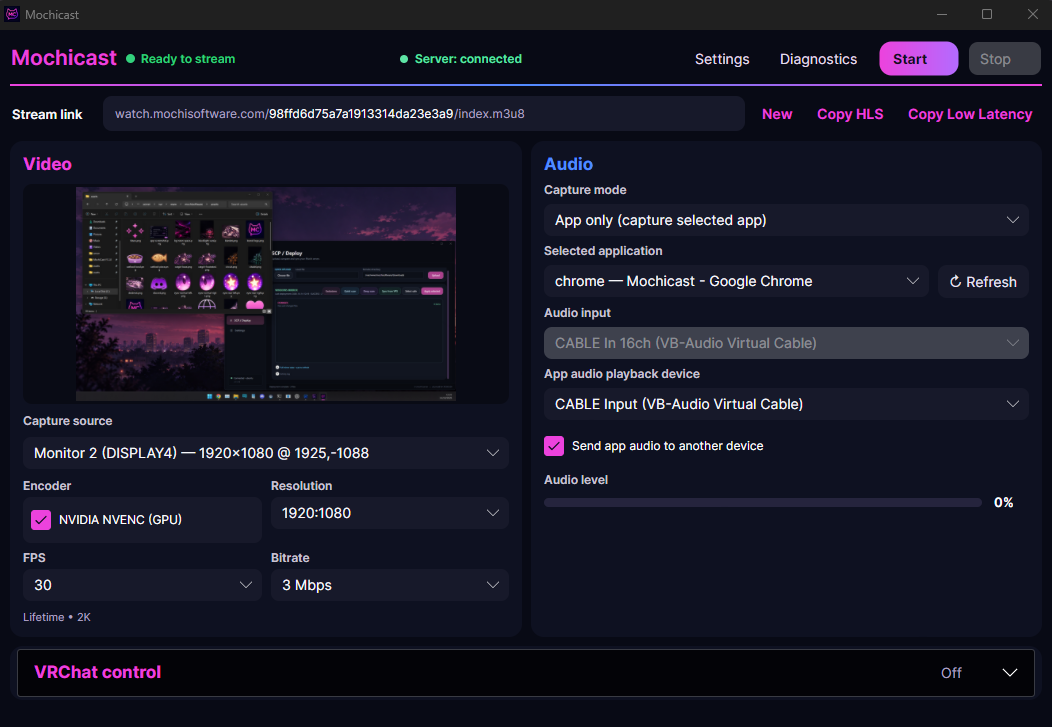Open the Bitrate 3 Mbps dropdown

click(389, 585)
